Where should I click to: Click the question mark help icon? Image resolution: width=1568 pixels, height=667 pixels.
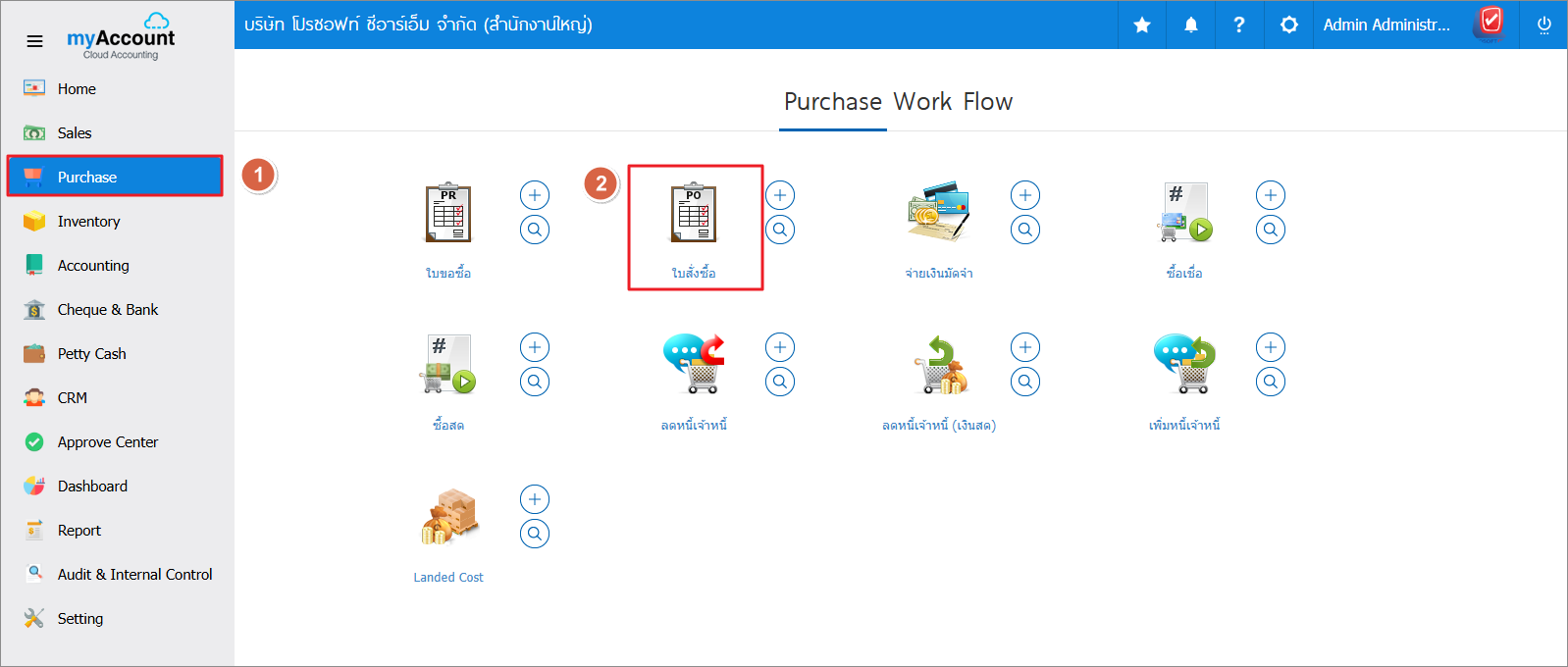tap(1239, 25)
